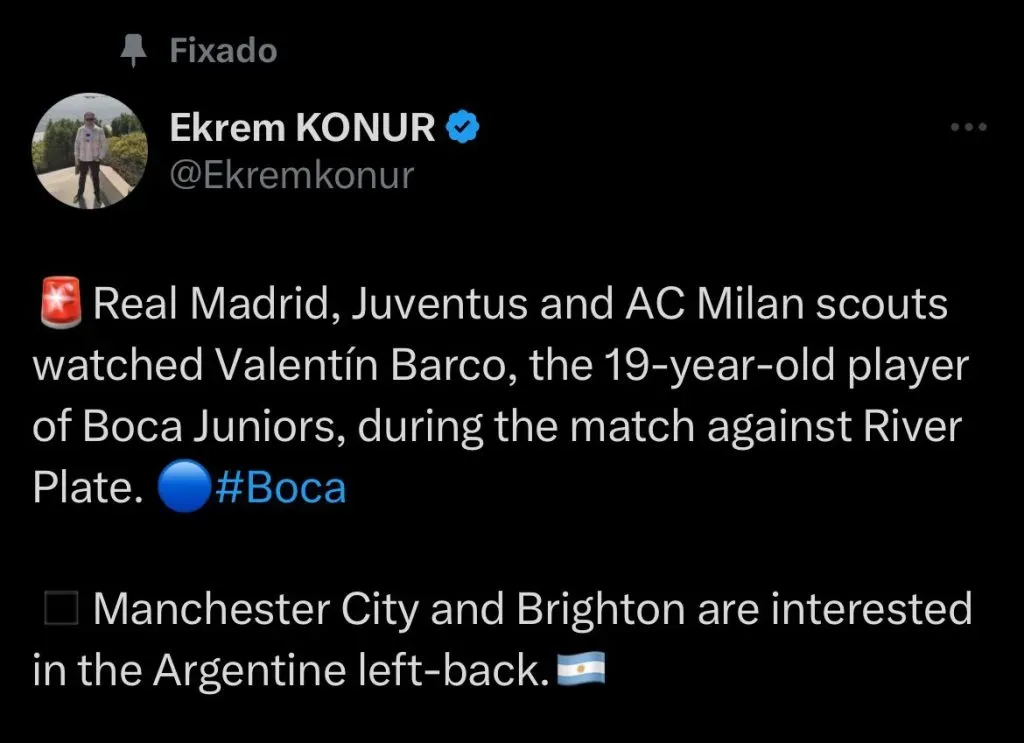Open Ekrem Konur's profile picture

90,150
